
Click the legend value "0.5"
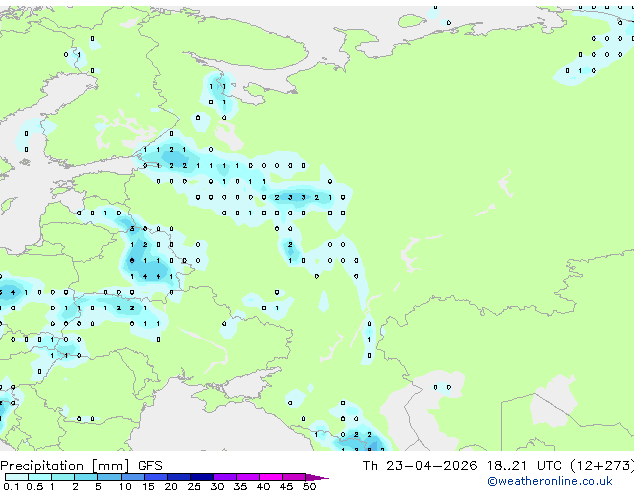click(x=35, y=486)
